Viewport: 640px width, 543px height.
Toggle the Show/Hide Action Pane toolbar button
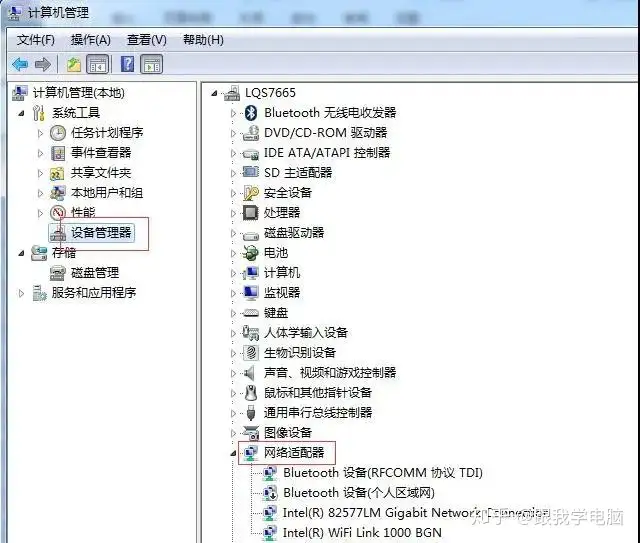tap(152, 64)
